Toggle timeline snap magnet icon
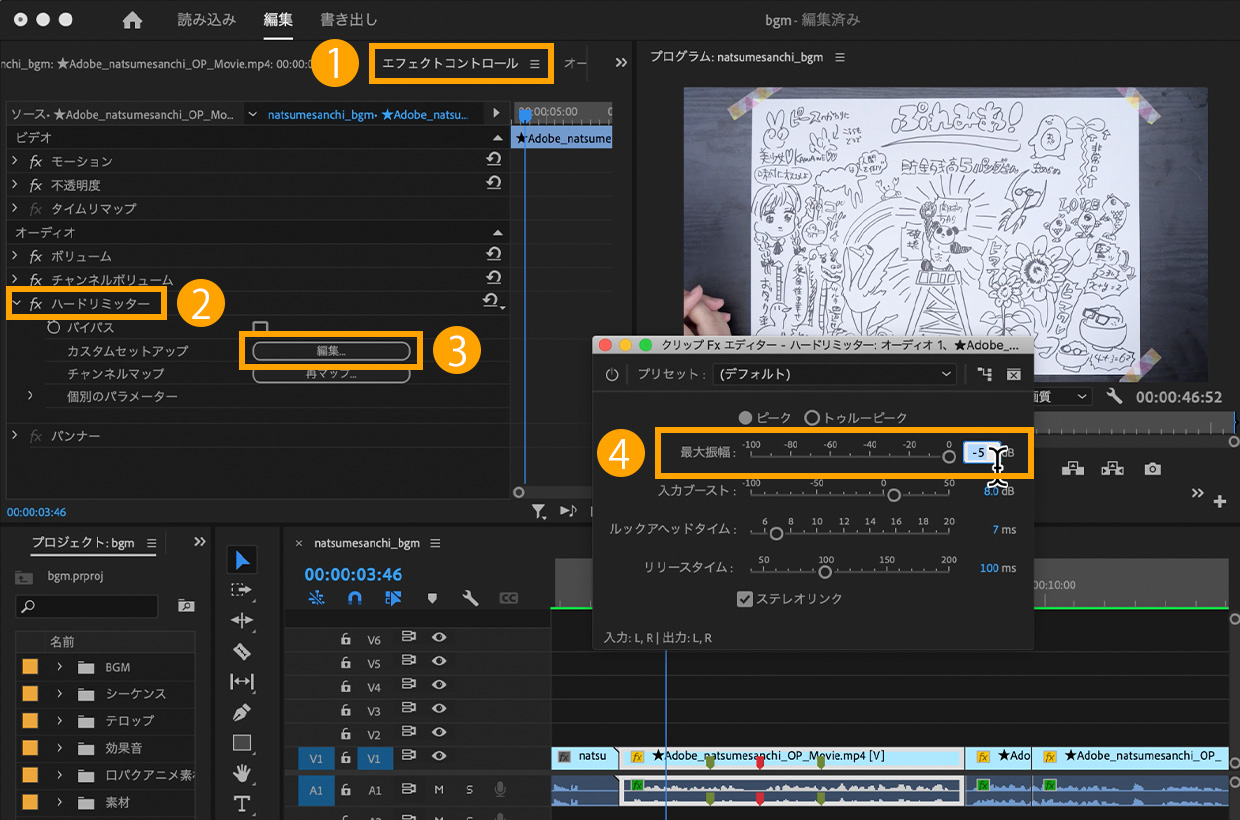Viewport: 1240px width, 820px height. (x=355, y=598)
